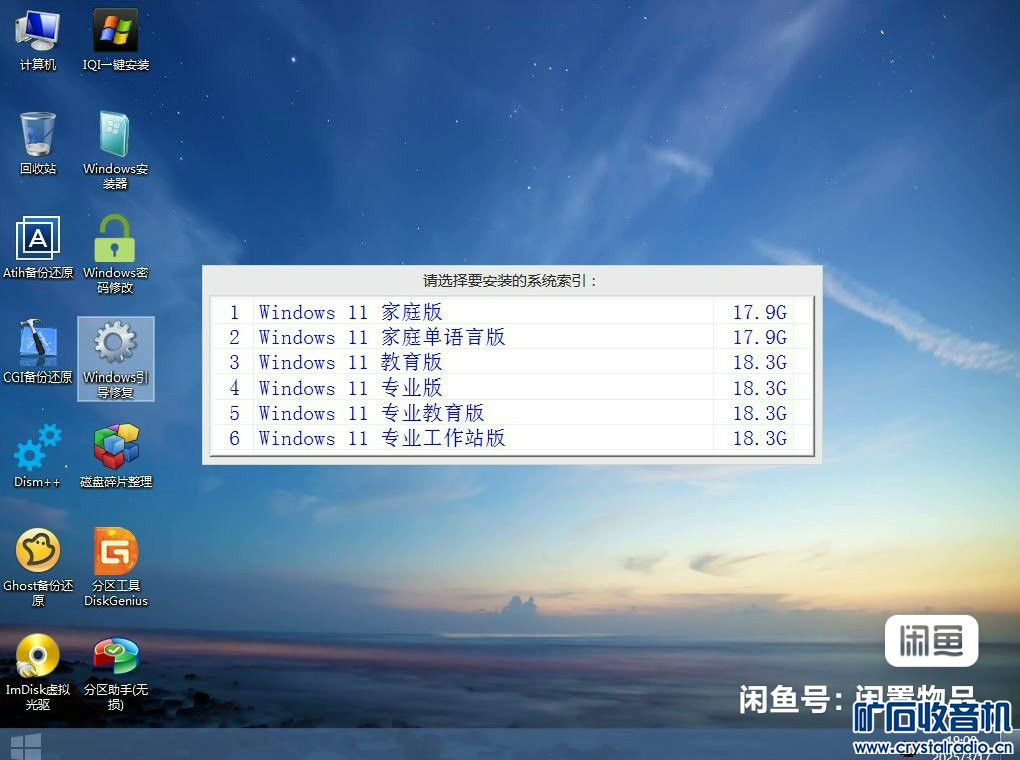Select the CGI备份还原 hammer icon
Image resolution: width=1020 pixels, height=760 pixels.
tap(38, 352)
